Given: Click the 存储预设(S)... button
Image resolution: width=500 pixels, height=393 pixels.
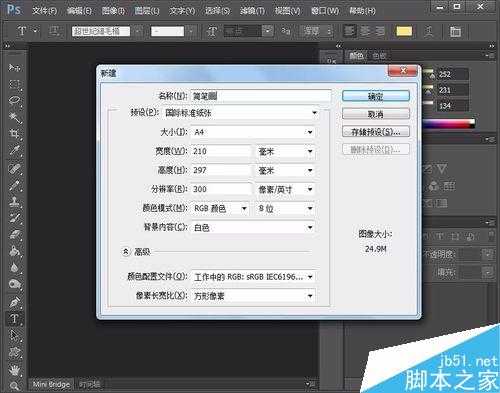Looking at the screenshot, I should [x=376, y=132].
